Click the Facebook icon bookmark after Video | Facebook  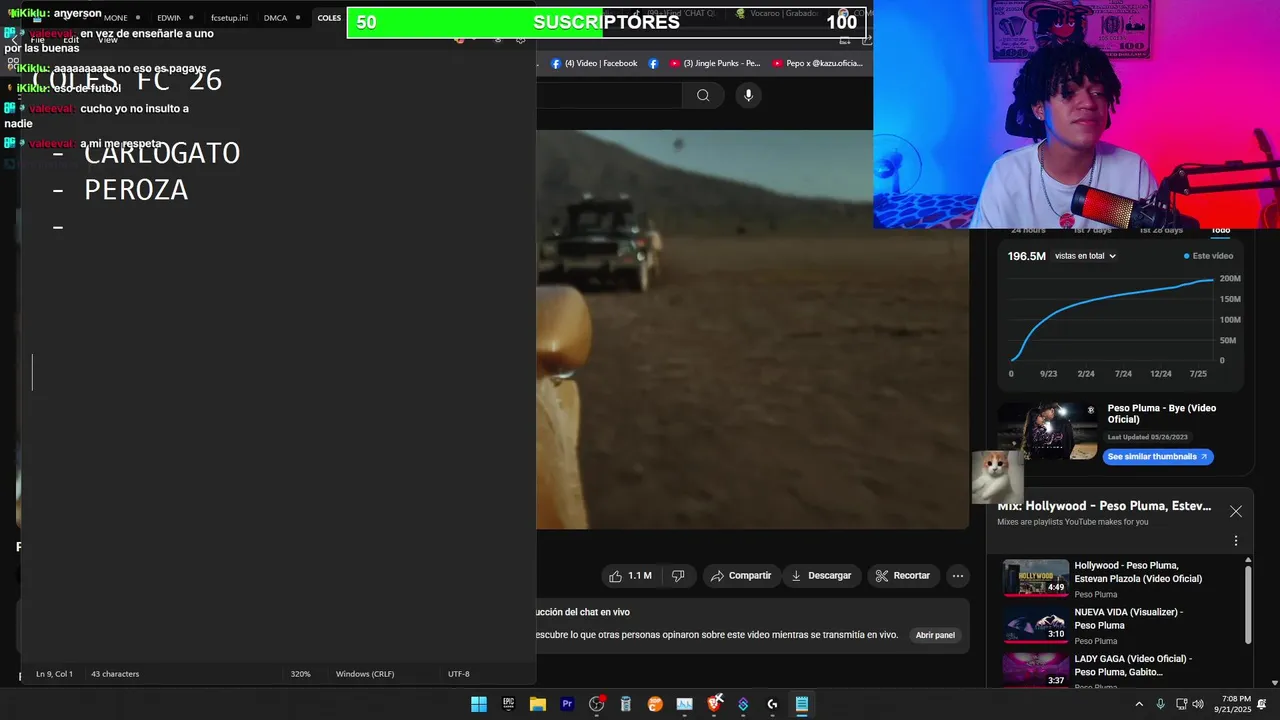point(653,63)
